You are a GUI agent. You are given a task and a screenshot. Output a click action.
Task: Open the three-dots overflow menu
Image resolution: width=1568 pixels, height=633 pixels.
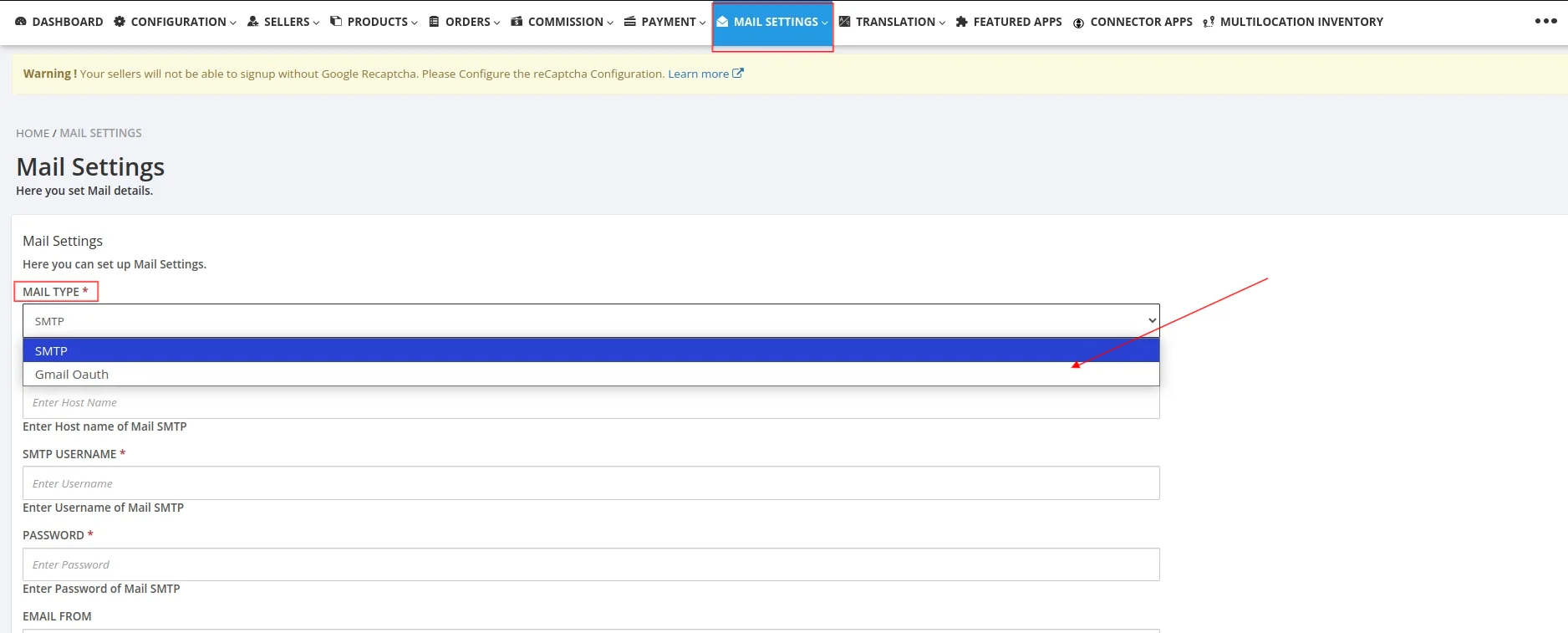click(1545, 22)
